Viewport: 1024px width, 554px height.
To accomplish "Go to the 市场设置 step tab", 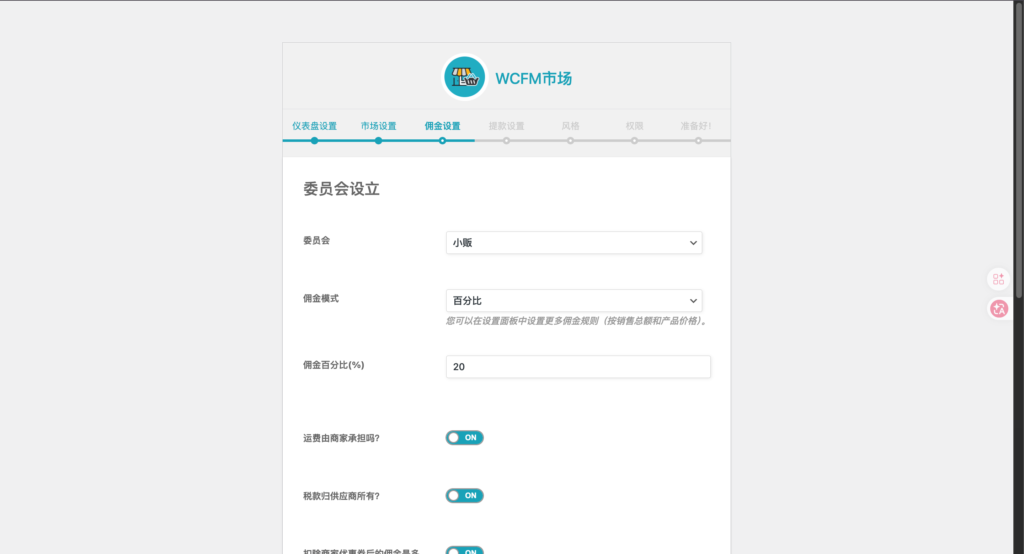I will (378, 126).
